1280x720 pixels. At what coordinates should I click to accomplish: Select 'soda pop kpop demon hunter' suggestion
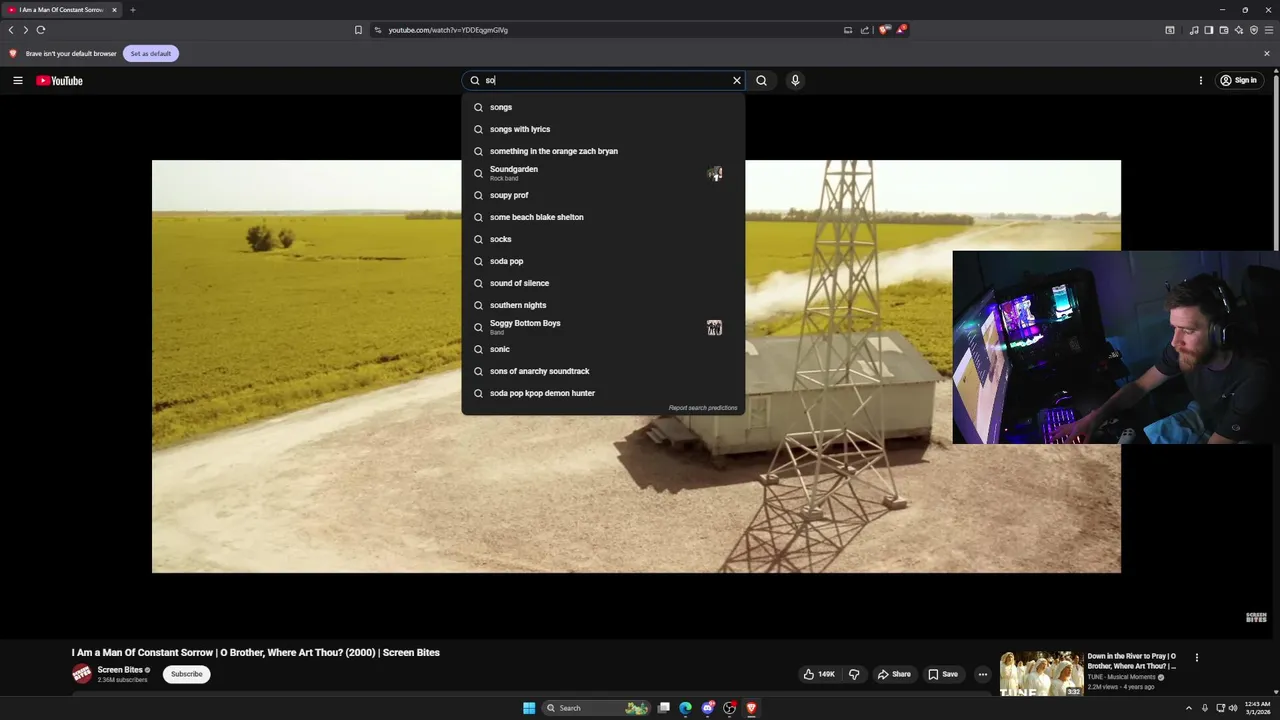point(603,393)
